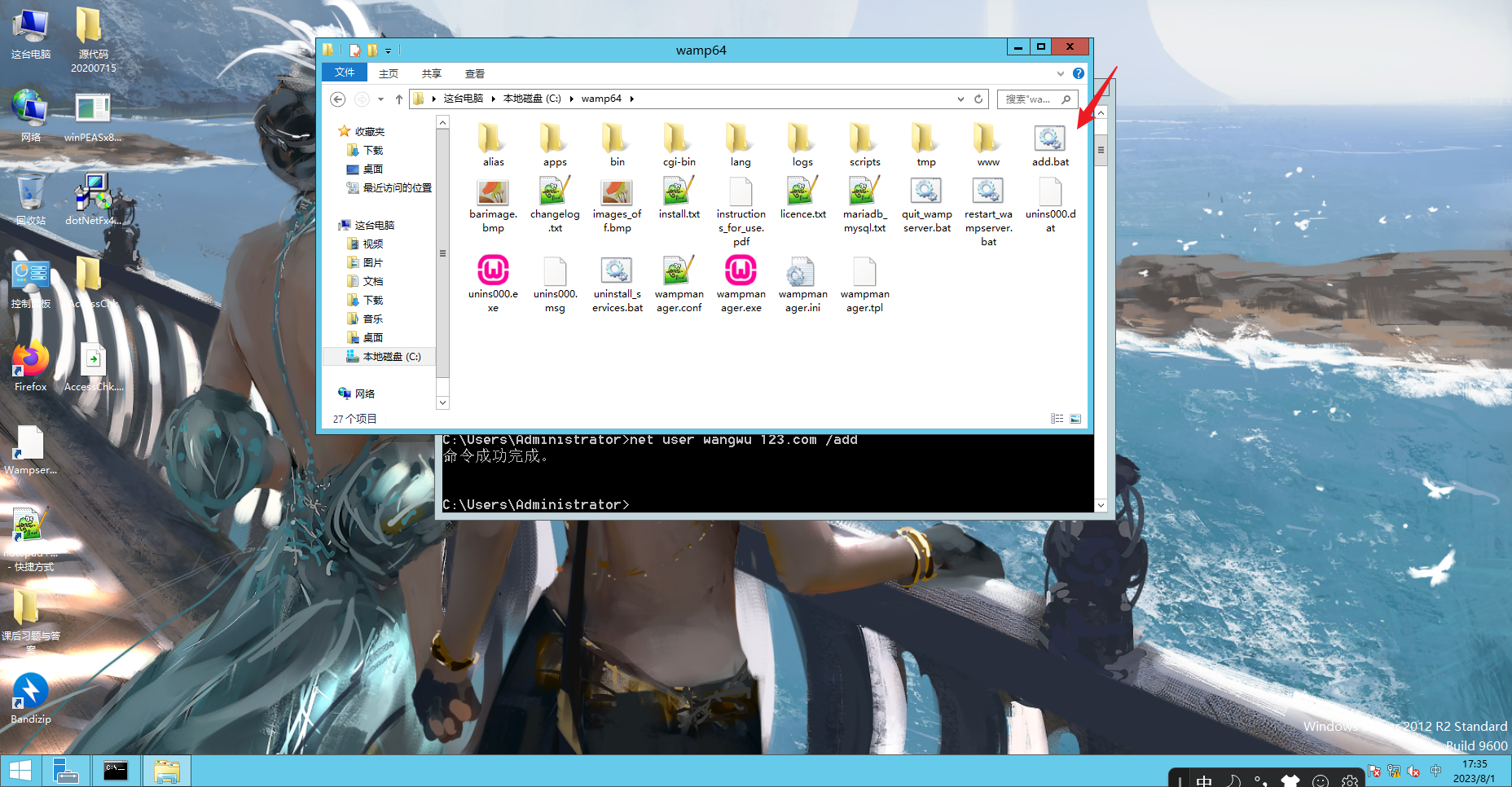Switch to large thumbnails view

point(1075,418)
